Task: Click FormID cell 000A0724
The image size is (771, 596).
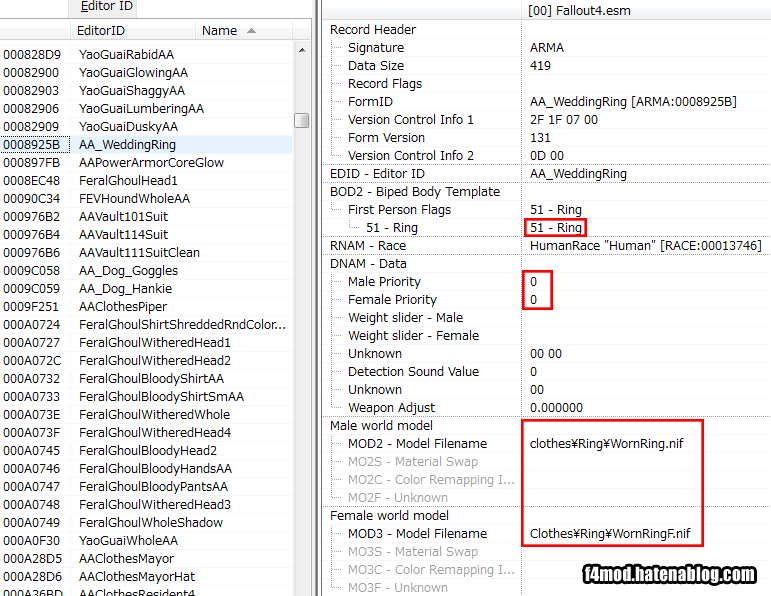Action: point(31,325)
